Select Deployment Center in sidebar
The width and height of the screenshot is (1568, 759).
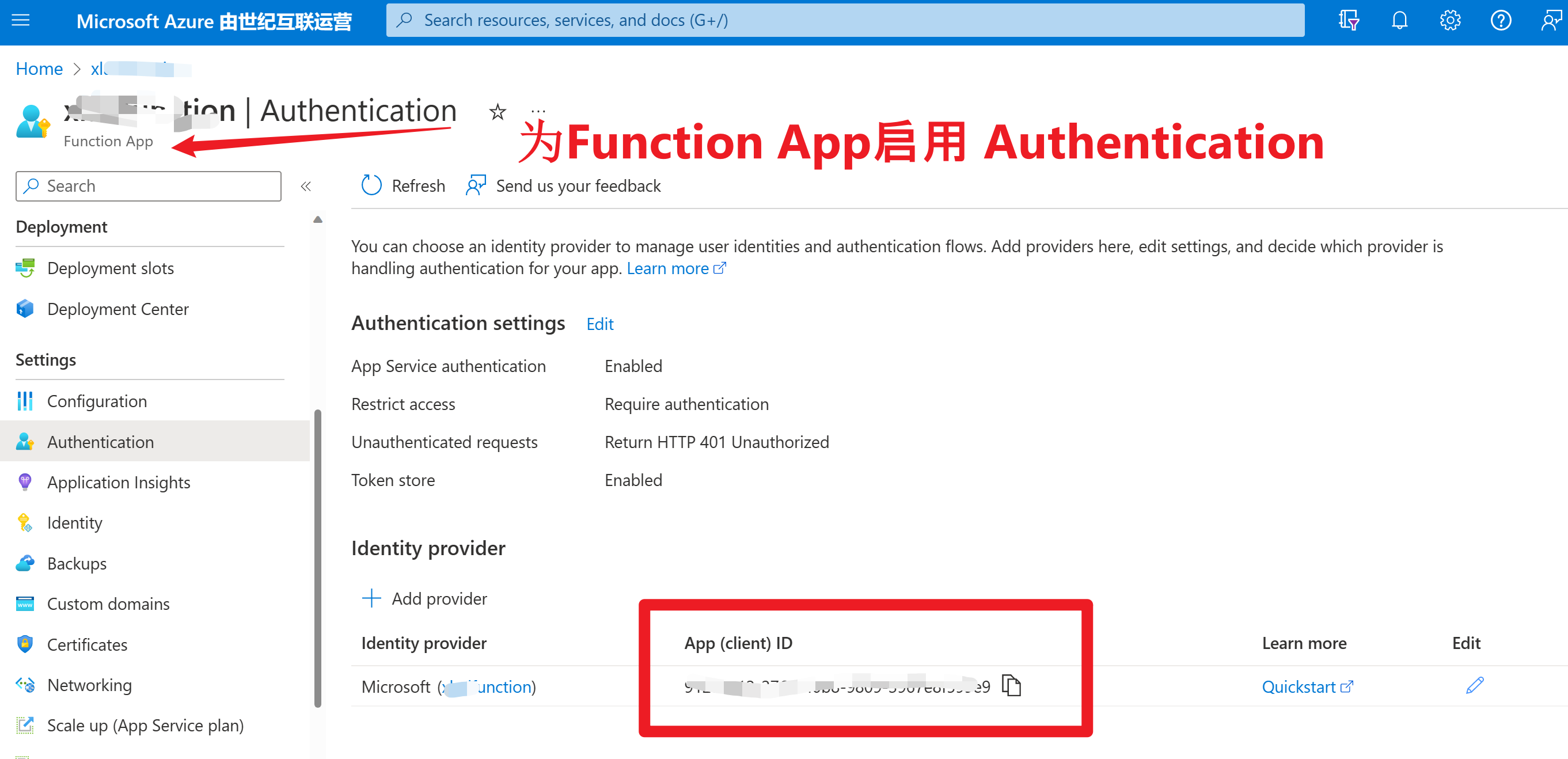[x=117, y=309]
